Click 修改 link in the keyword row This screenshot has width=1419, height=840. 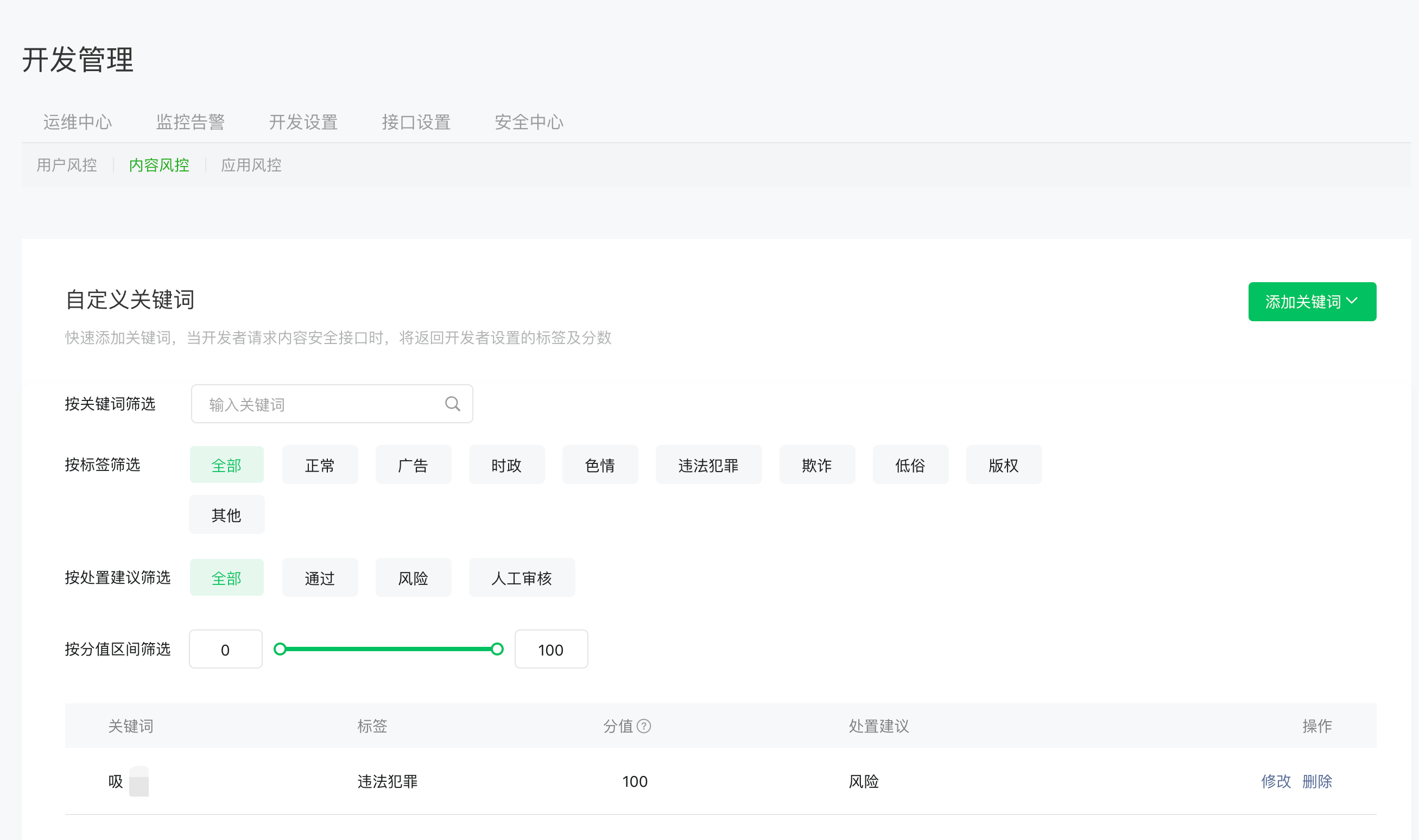pos(1275,781)
